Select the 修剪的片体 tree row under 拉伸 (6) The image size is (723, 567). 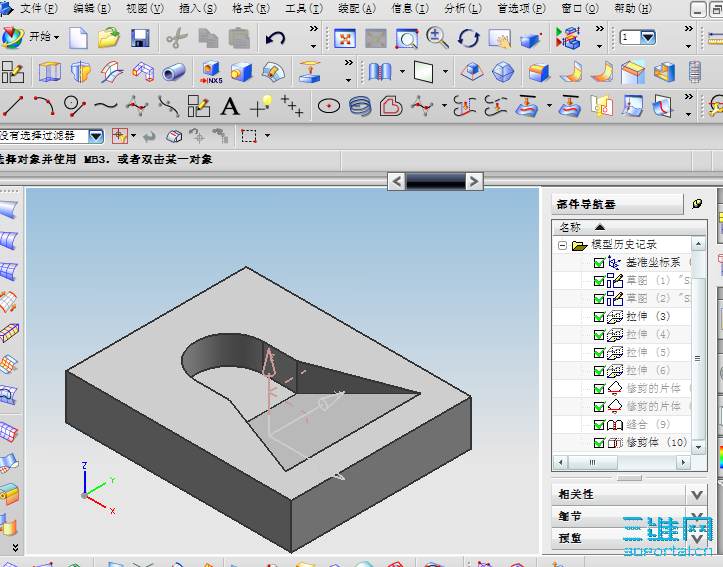[x=622, y=389]
